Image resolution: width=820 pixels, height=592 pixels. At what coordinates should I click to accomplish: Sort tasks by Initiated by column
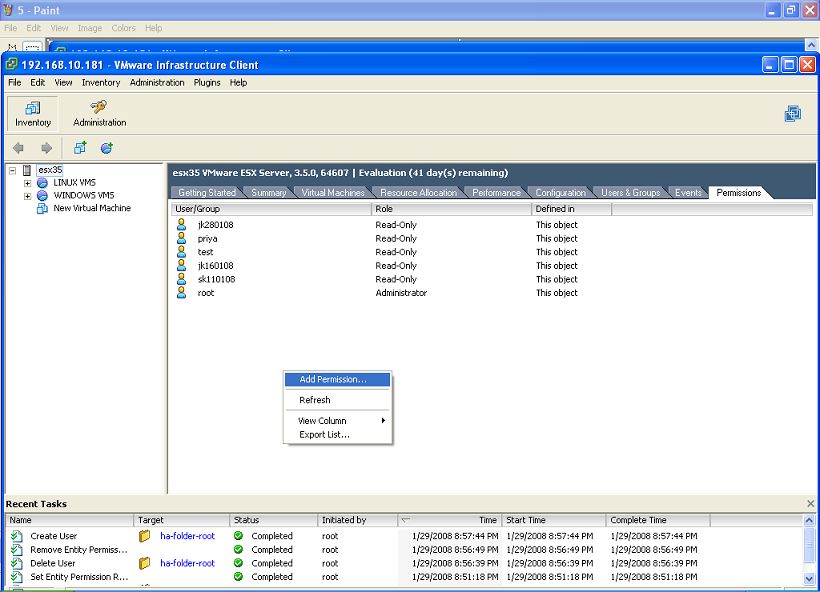tap(357, 520)
